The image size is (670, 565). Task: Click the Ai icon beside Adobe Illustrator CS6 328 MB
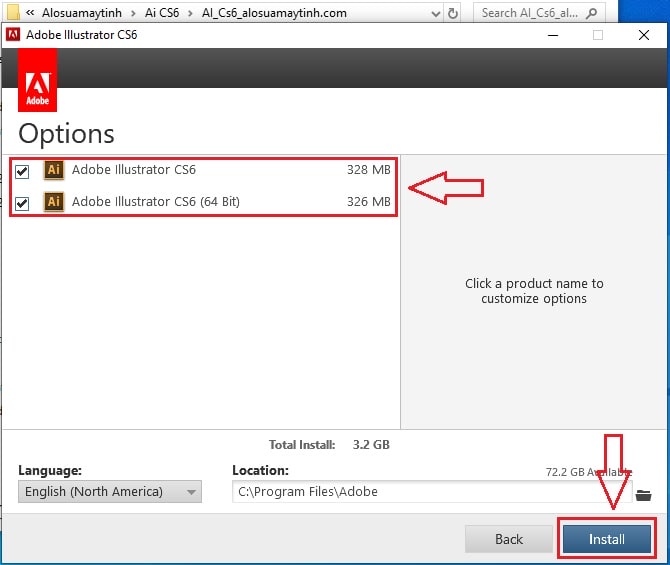[54, 170]
